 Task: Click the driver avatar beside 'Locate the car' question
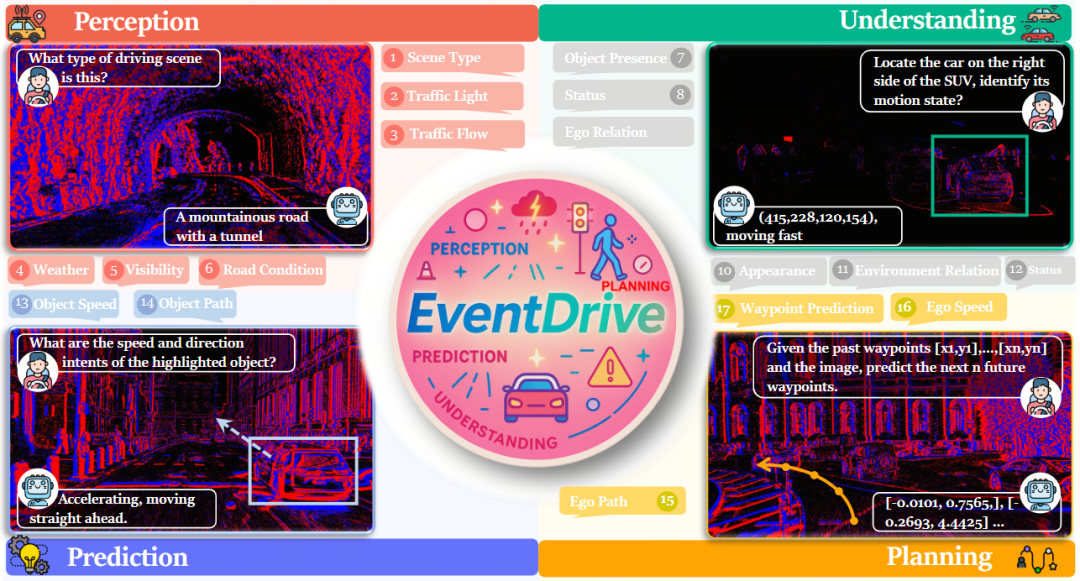(1041, 111)
